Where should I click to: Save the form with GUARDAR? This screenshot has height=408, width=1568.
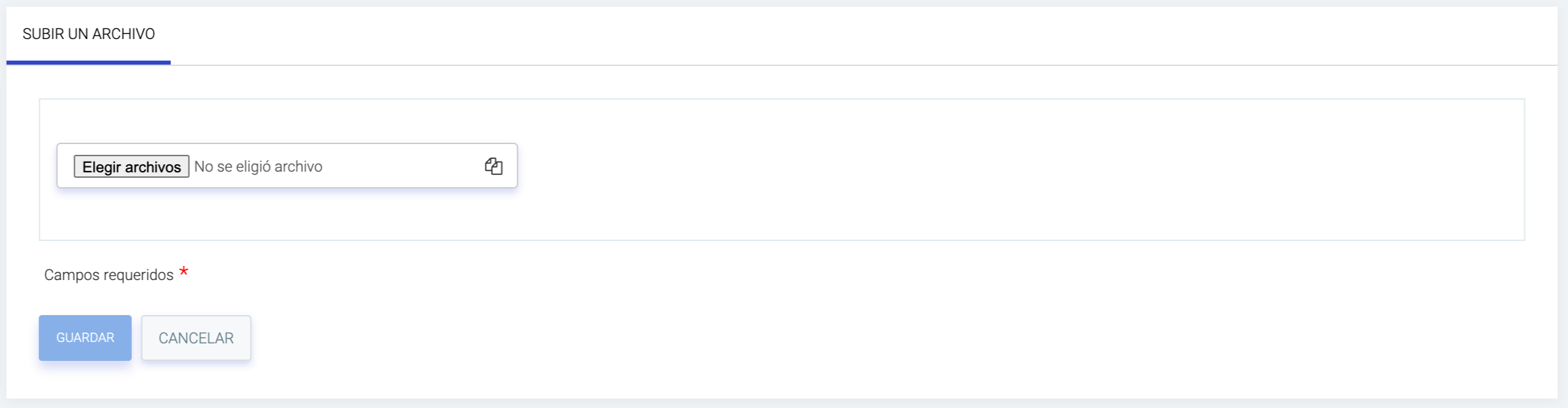point(85,338)
